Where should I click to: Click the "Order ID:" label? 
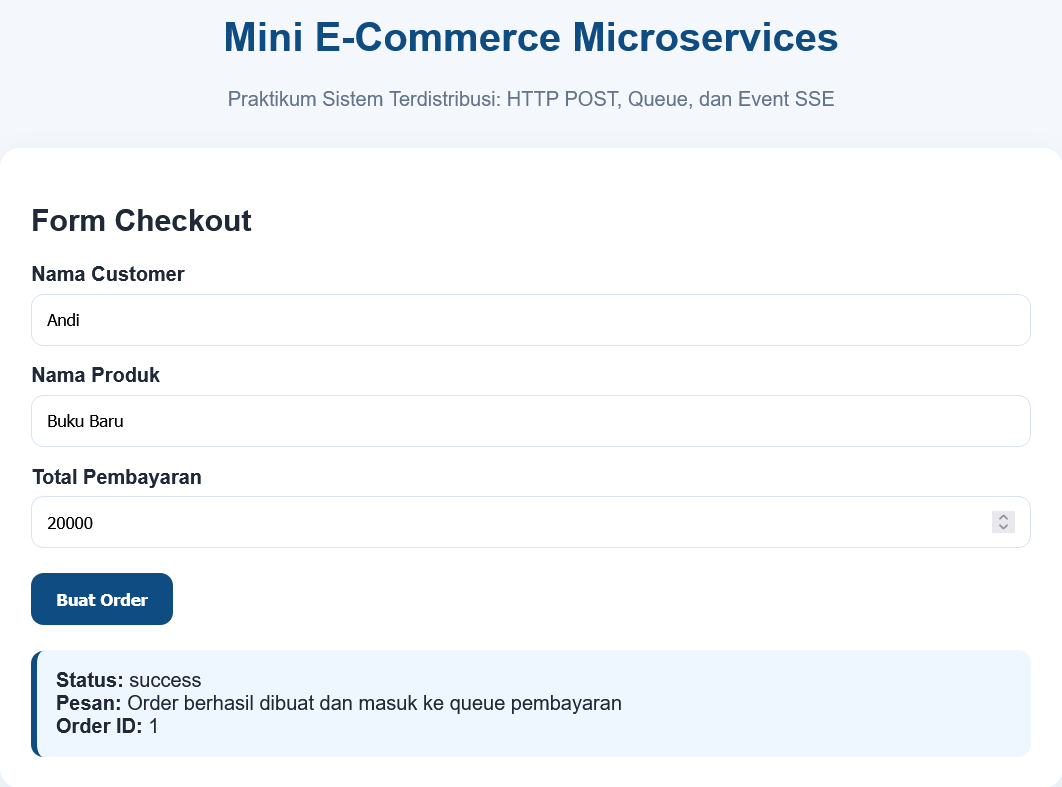pyautogui.click(x=99, y=726)
